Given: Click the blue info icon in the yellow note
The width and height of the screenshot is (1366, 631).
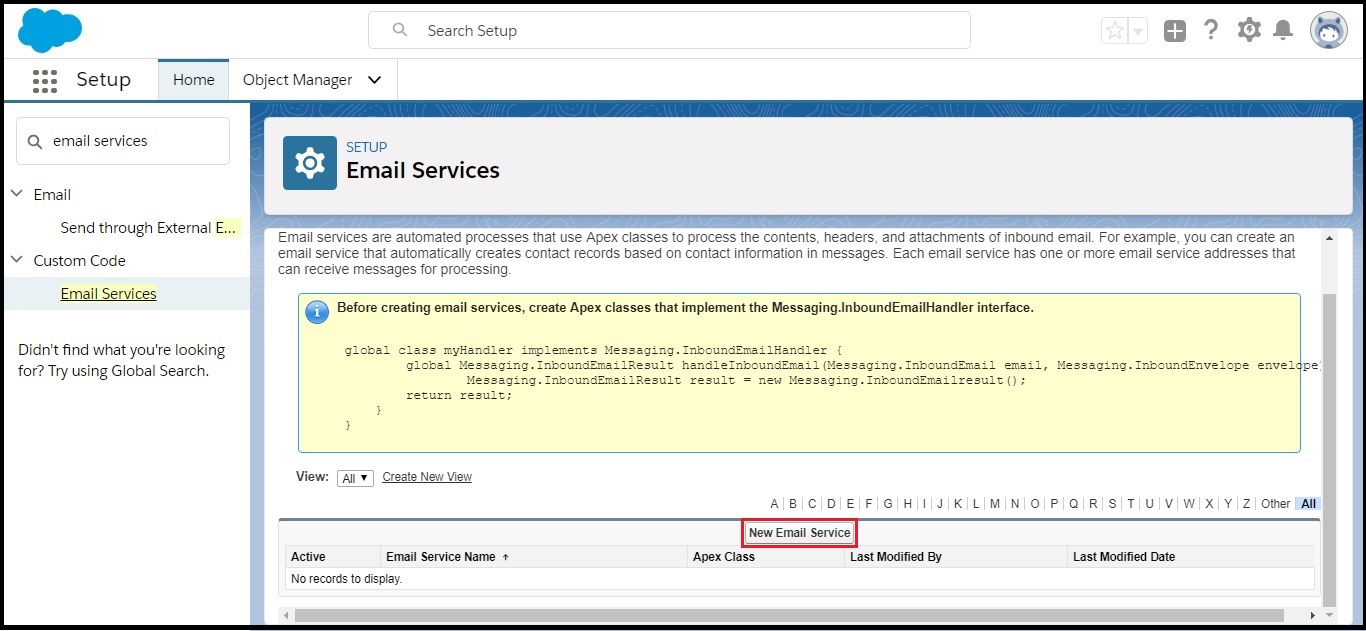Looking at the screenshot, I should click(316, 312).
